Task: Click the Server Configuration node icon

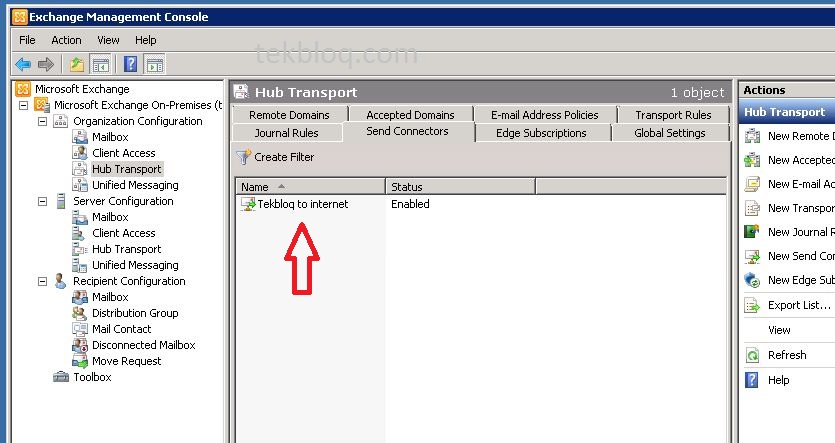Action: point(61,201)
